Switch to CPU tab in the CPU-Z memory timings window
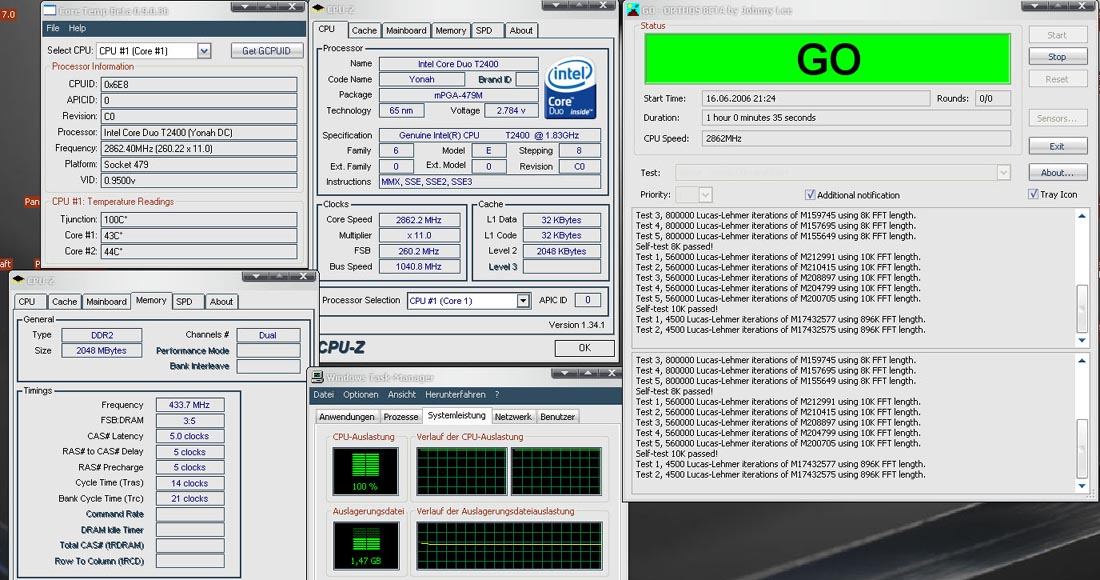The width and height of the screenshot is (1100, 580). point(27,302)
